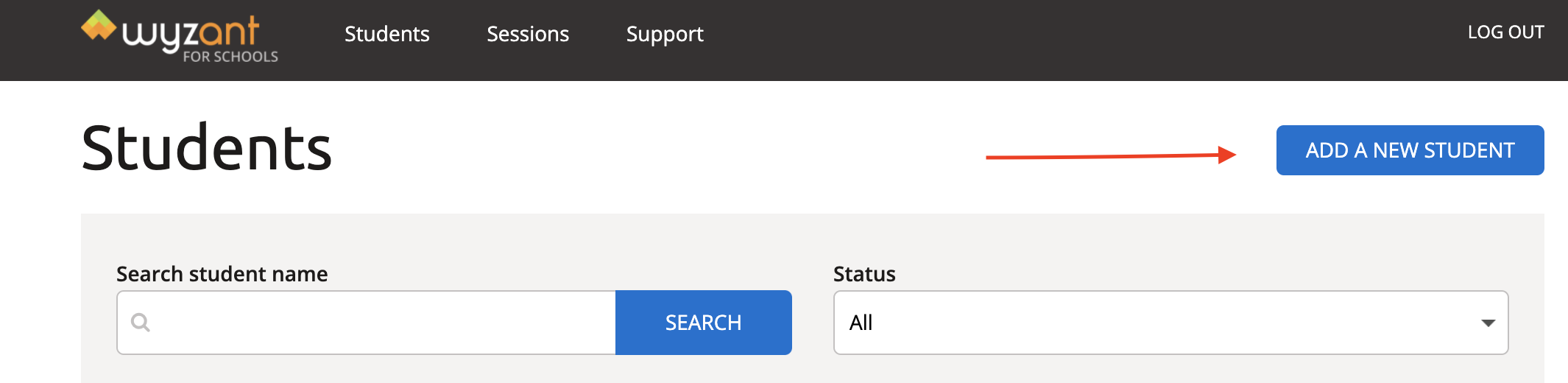This screenshot has width=1568, height=383.
Task: Click the FOR SCHOOLS text under the logo
Action: tap(230, 57)
